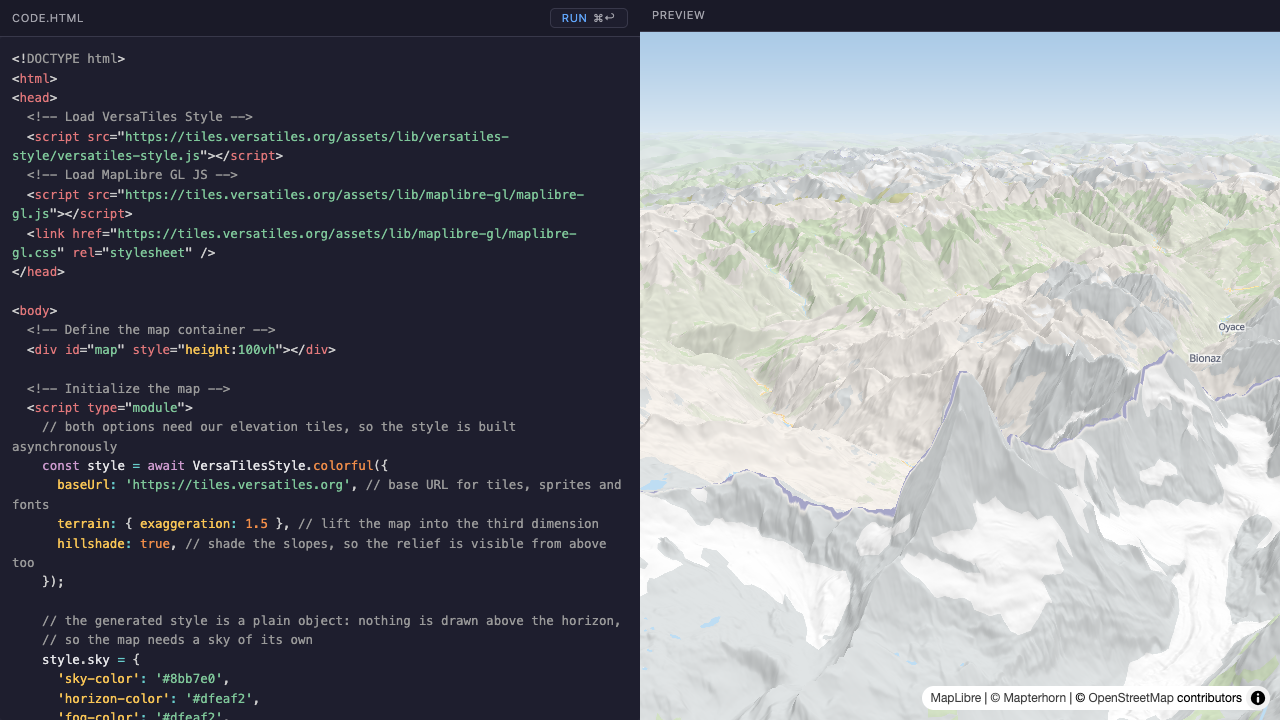Click the Oyace place label on the map

(1231, 327)
